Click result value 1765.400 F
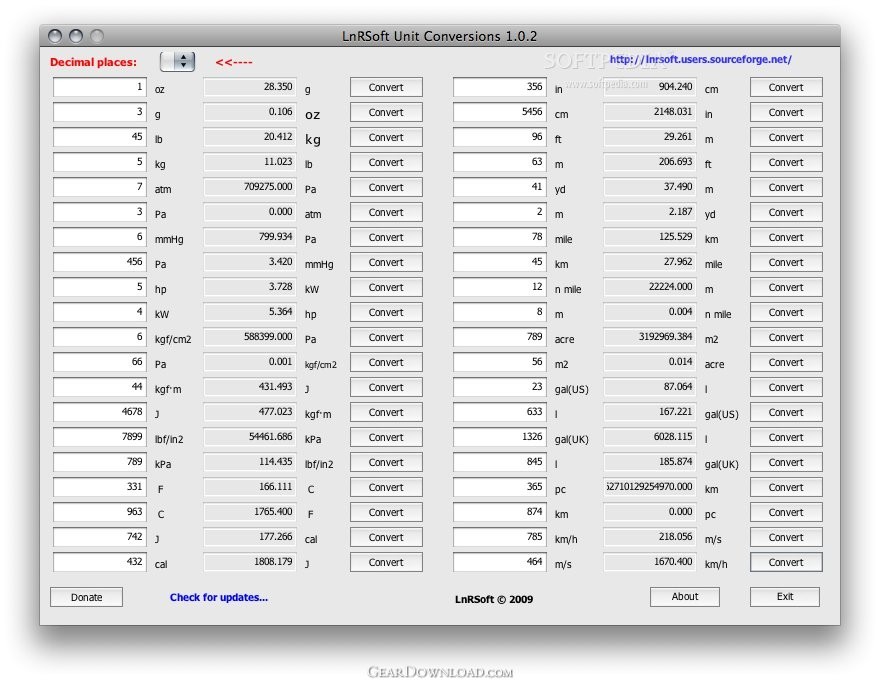The image size is (880, 680). [250, 512]
